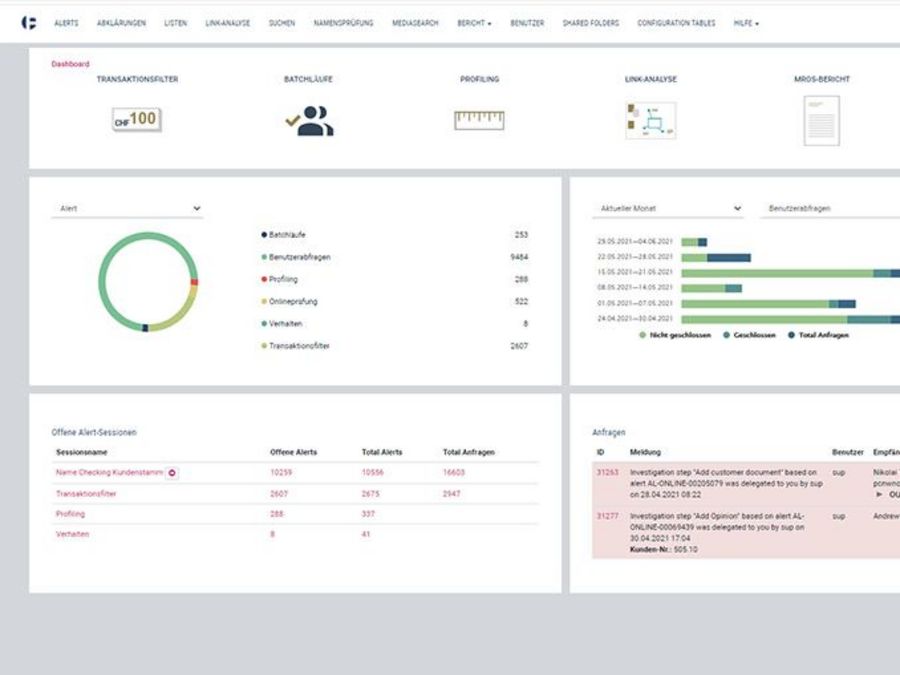Open Verhalten session link

(72, 534)
